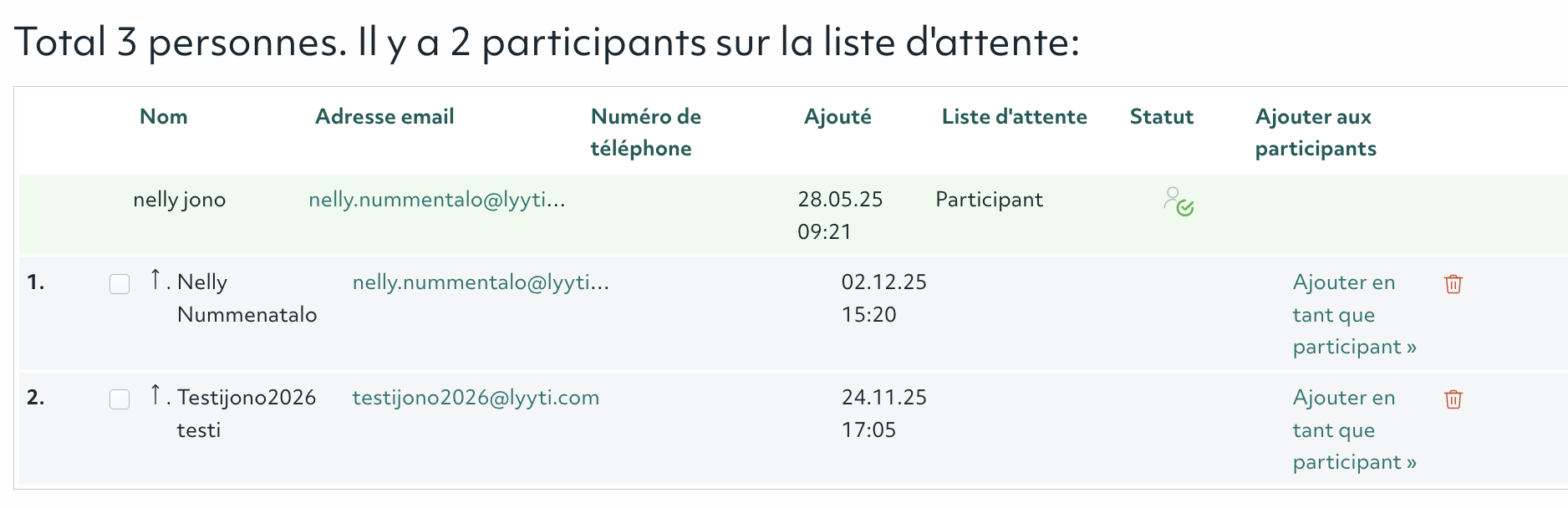Image resolution: width=1568 pixels, height=508 pixels.
Task: Click the Adresse email column header
Action: [384, 117]
